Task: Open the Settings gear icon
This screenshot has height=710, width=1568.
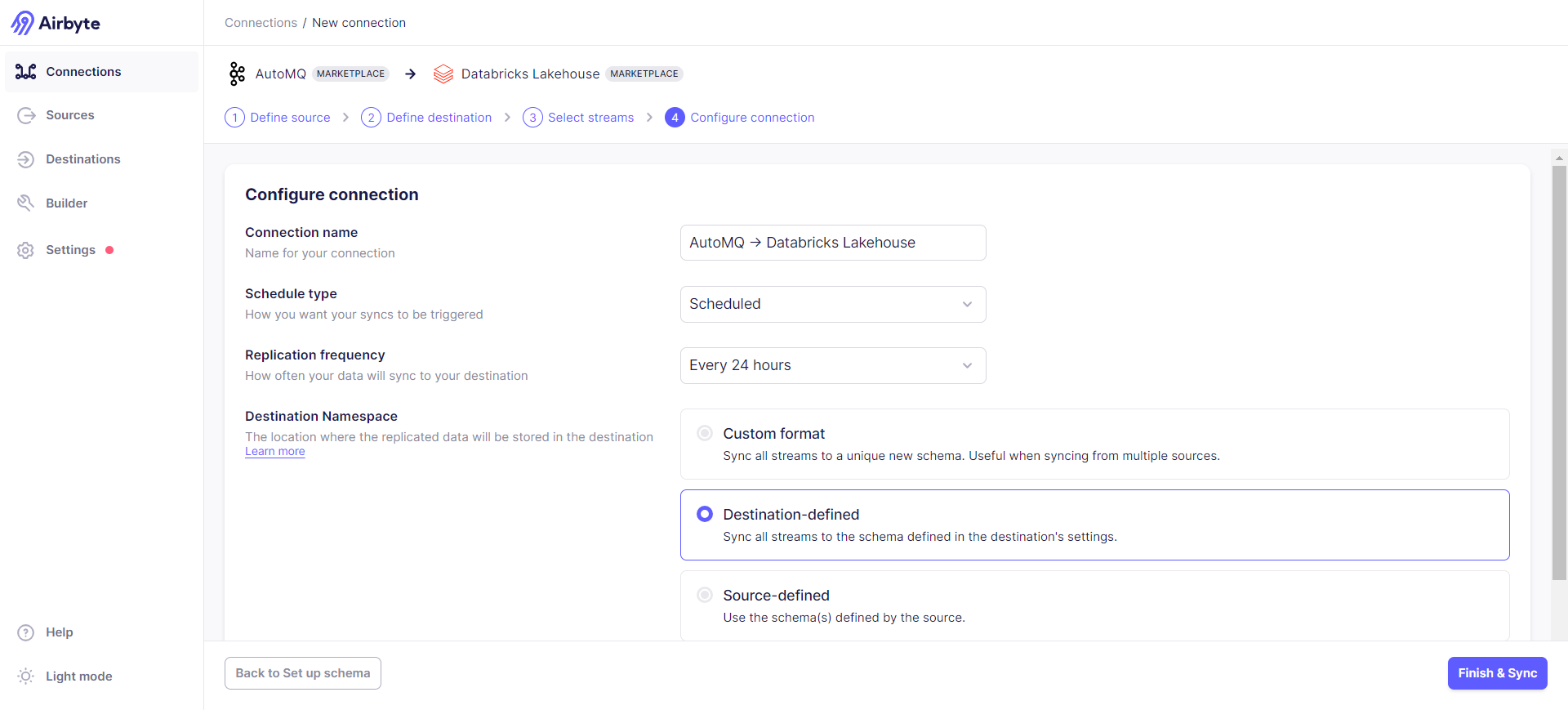Action: coord(26,250)
